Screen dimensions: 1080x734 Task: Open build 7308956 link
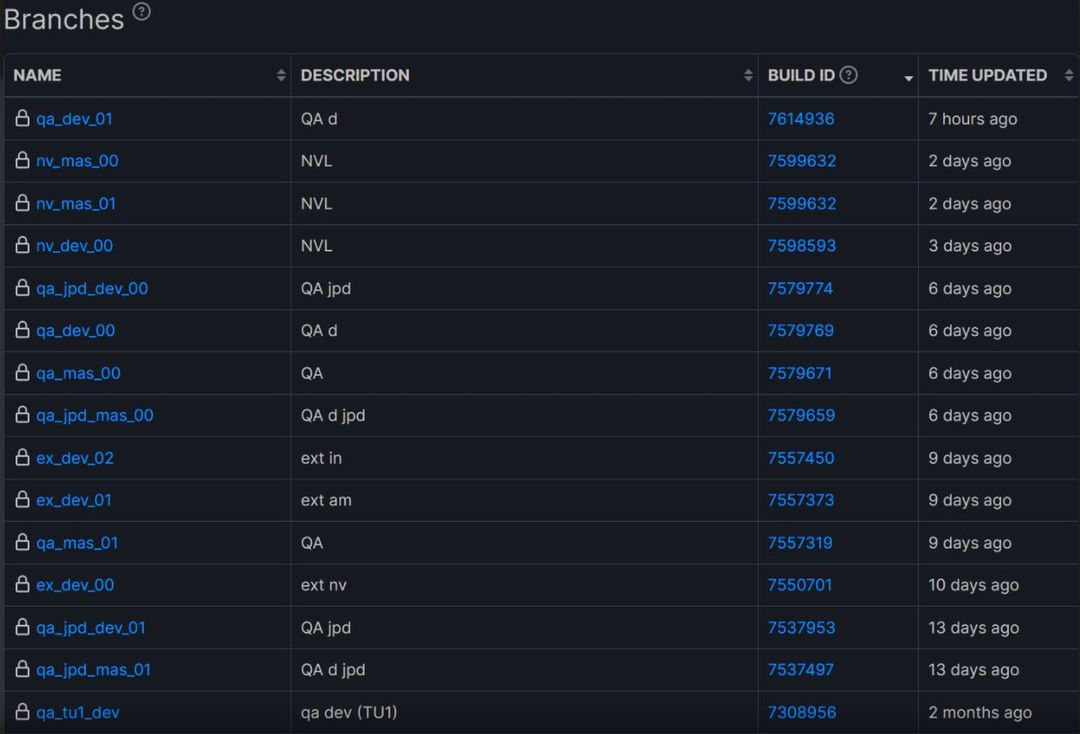(802, 712)
